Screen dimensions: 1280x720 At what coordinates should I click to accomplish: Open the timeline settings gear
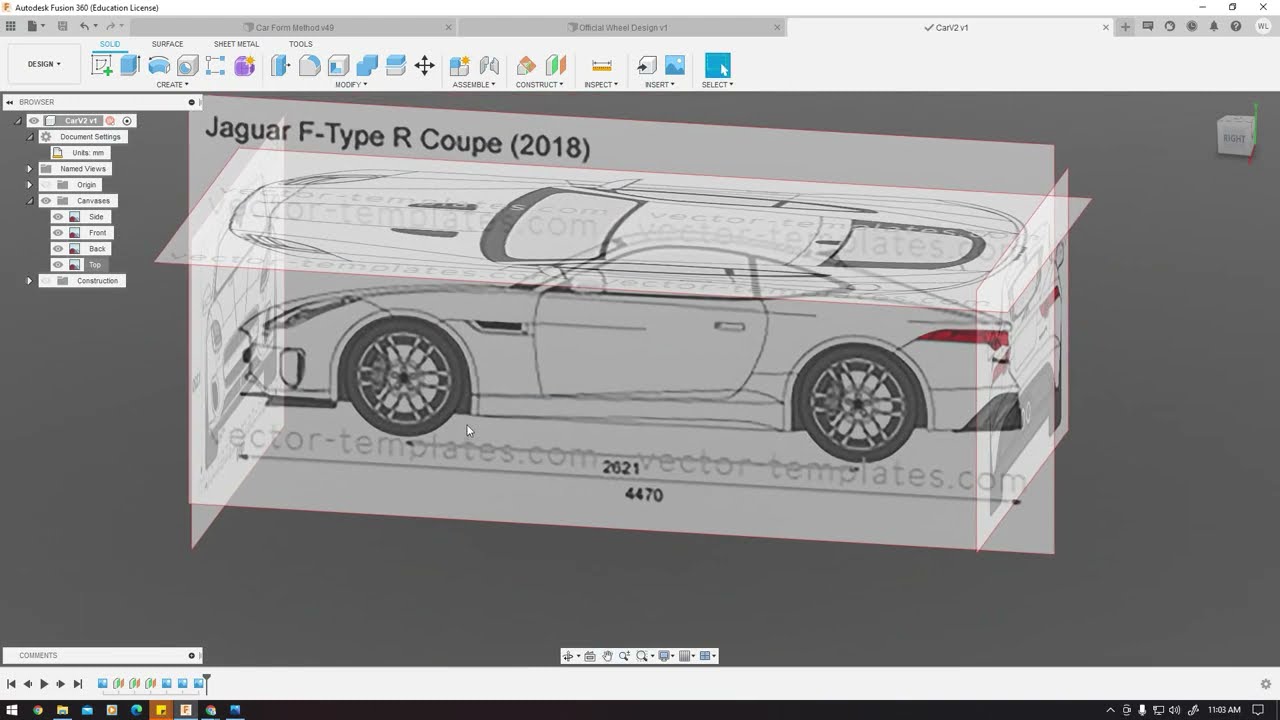(x=1265, y=684)
